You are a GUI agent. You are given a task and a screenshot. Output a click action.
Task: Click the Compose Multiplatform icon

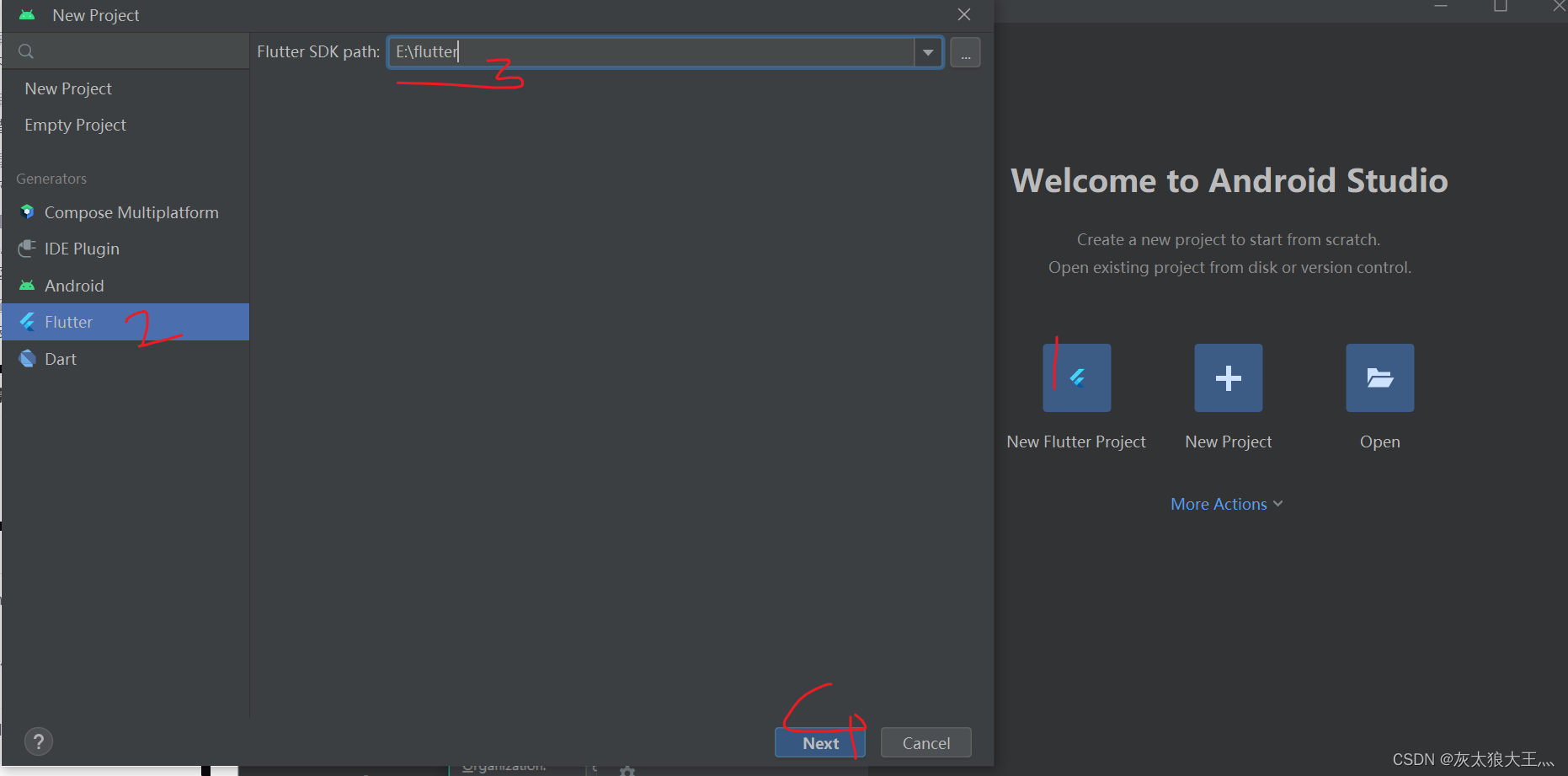[27, 211]
